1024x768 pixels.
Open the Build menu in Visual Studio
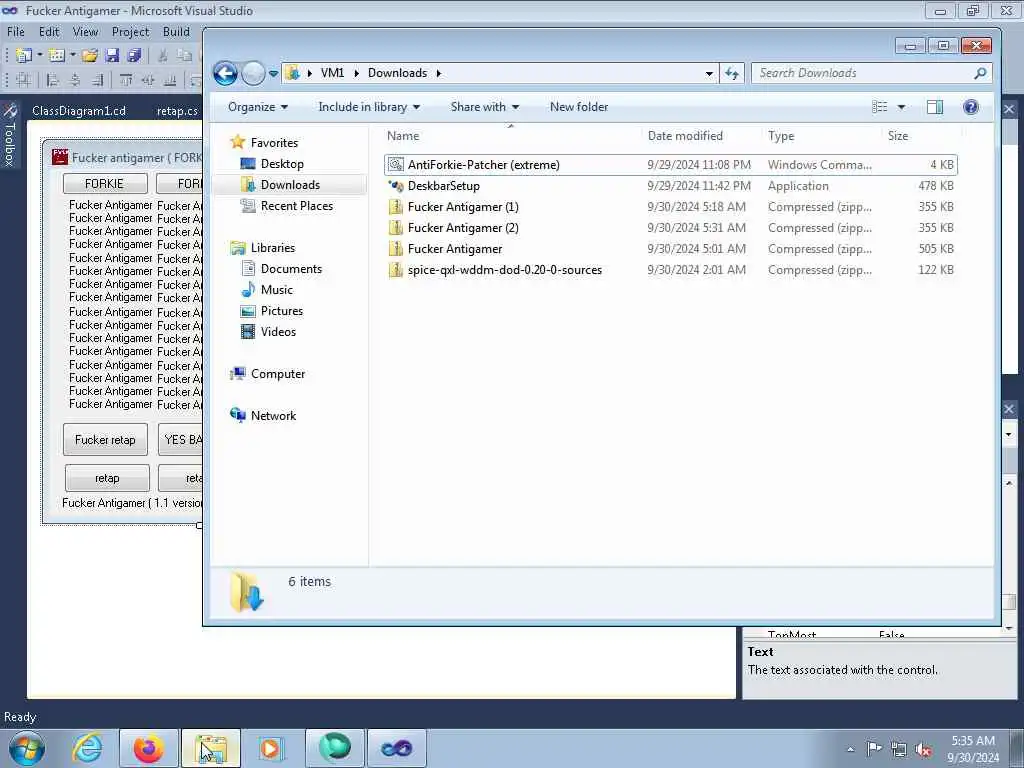[x=176, y=31]
